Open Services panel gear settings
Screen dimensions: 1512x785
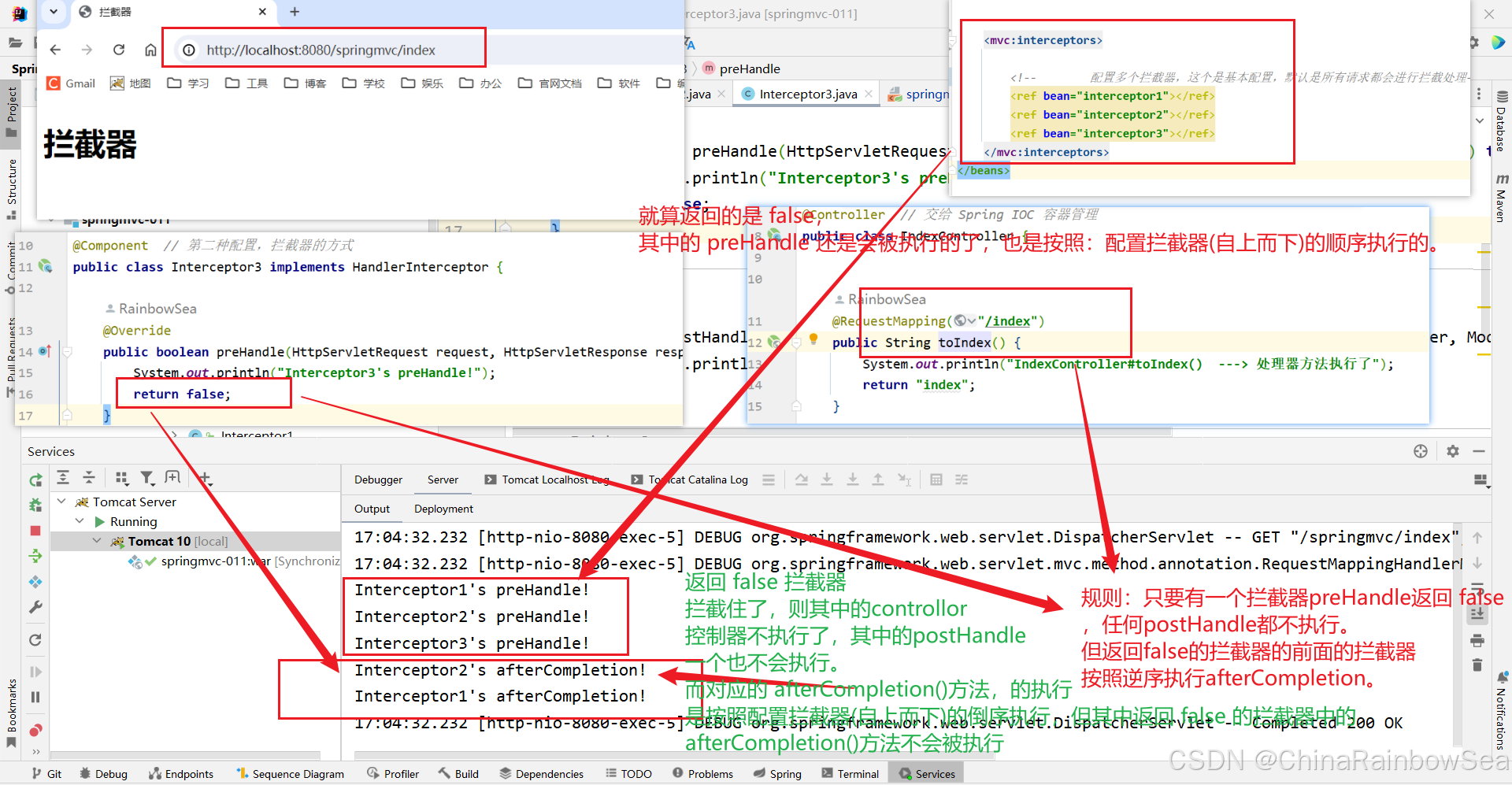coord(1453,451)
